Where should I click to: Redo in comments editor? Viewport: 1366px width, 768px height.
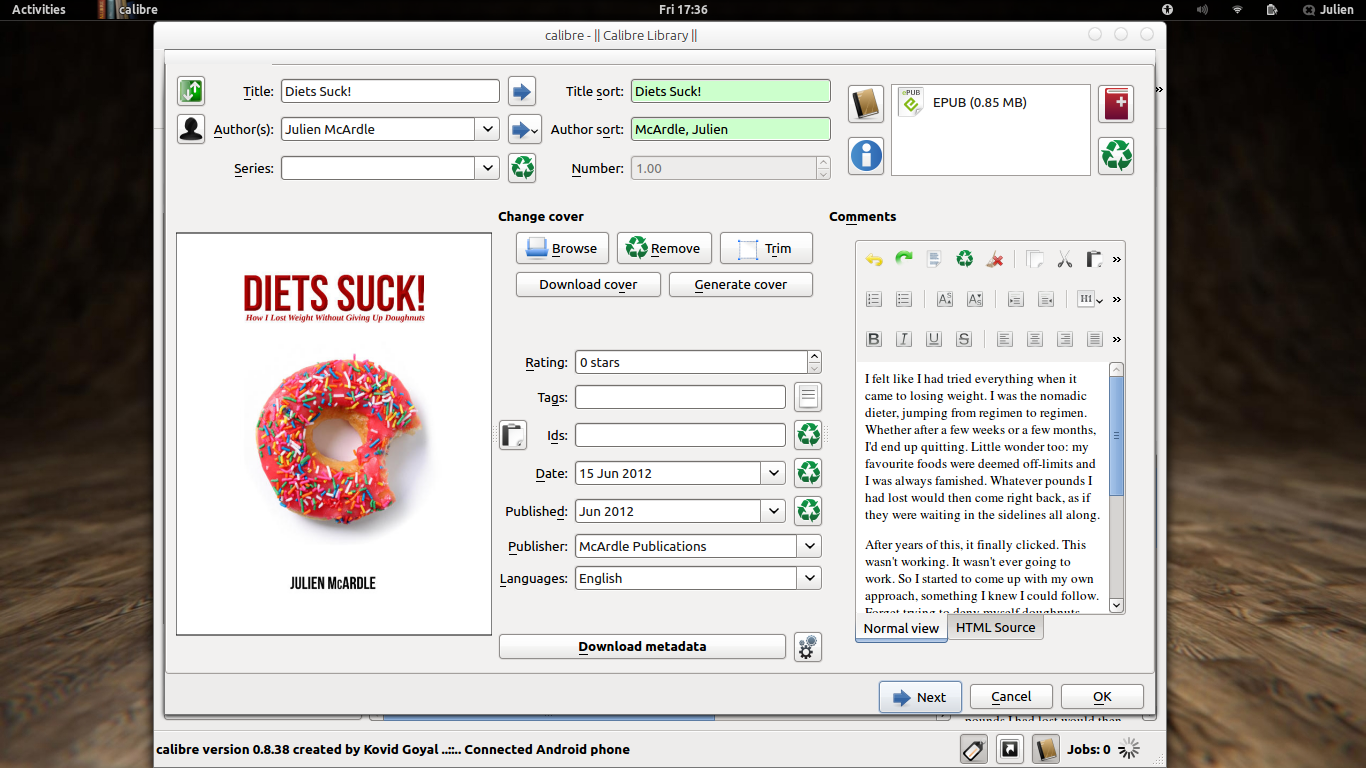904,259
